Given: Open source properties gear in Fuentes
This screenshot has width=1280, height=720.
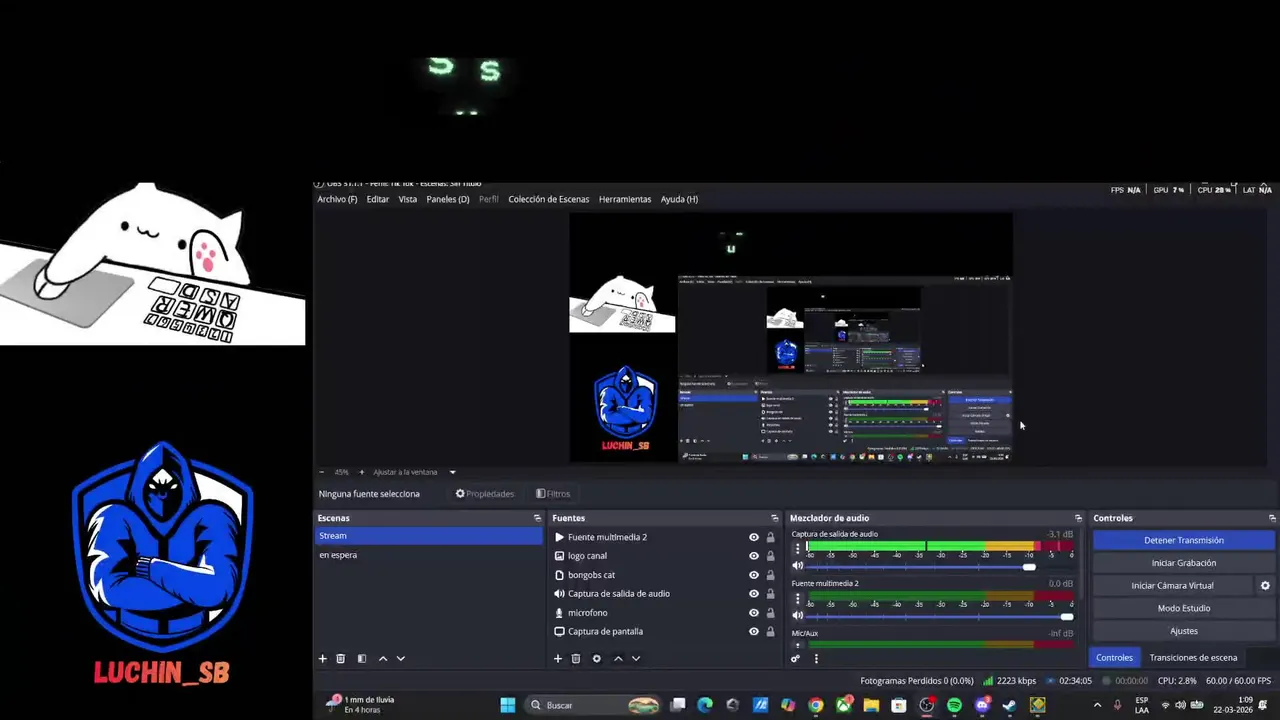Looking at the screenshot, I should tap(597, 659).
